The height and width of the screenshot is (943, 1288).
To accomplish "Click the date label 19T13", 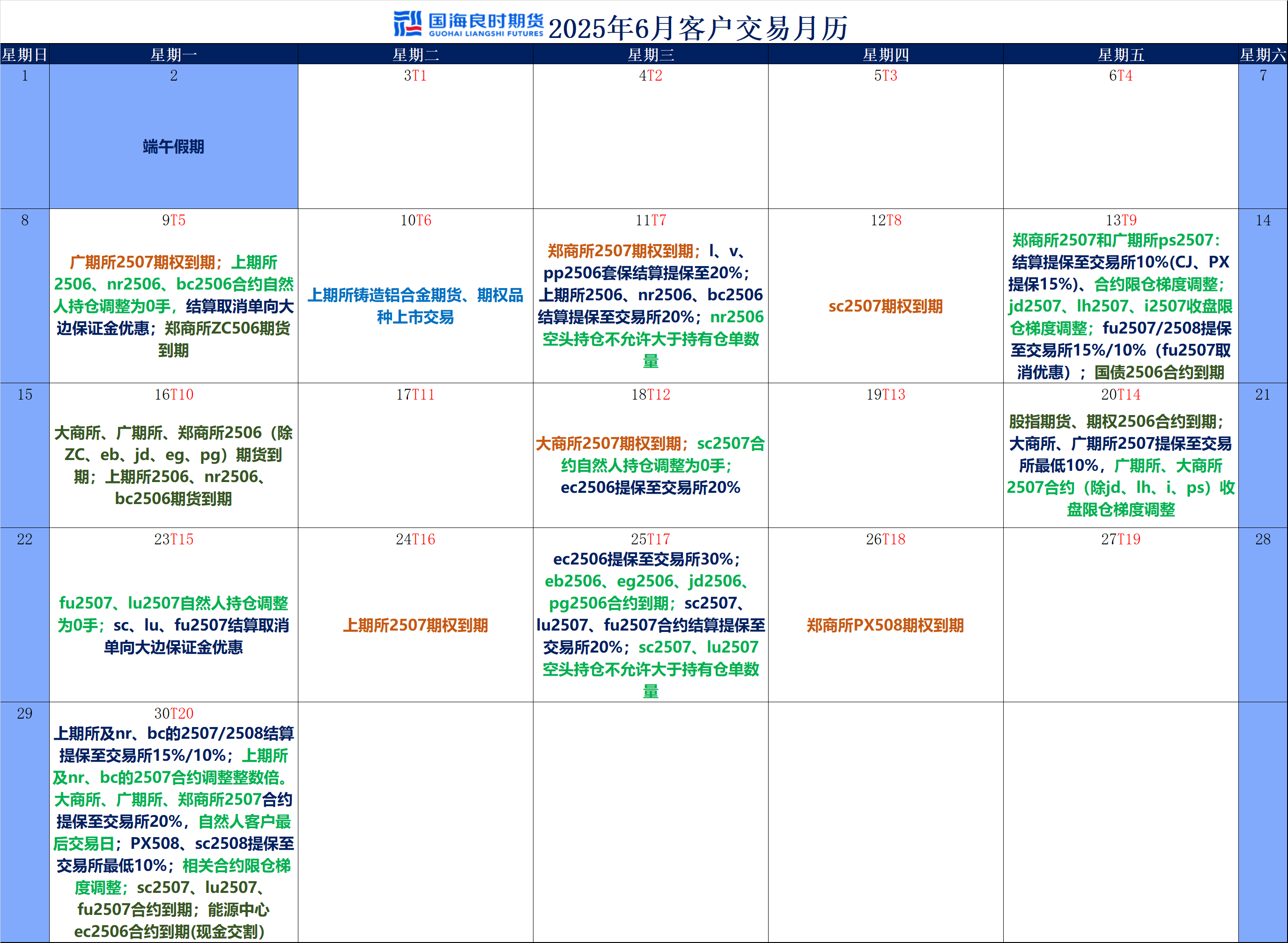I will point(886,394).
